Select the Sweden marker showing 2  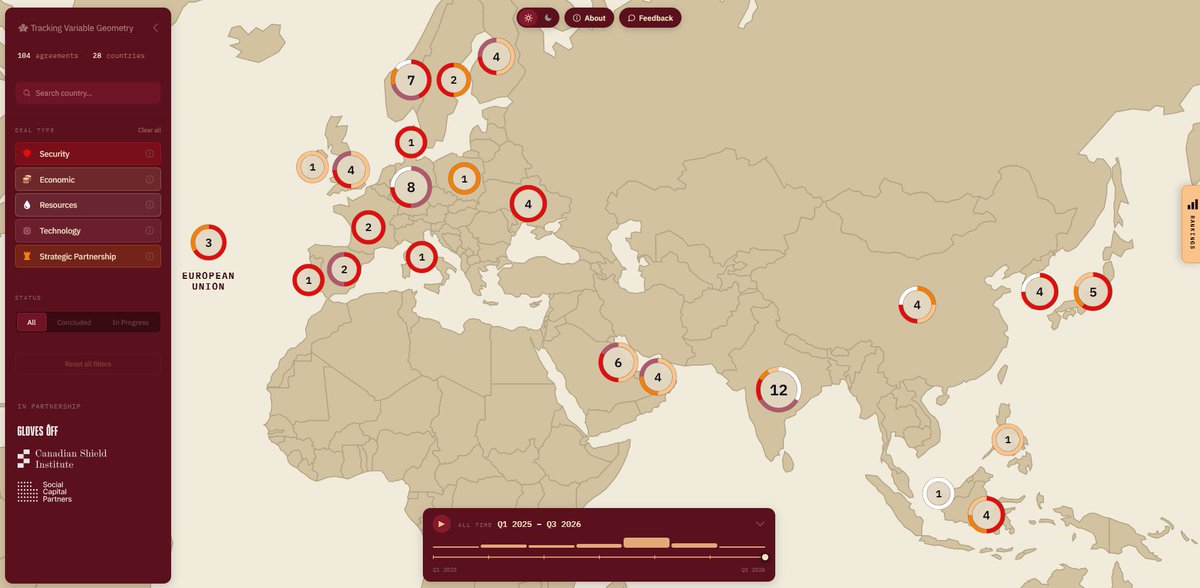[x=453, y=80]
